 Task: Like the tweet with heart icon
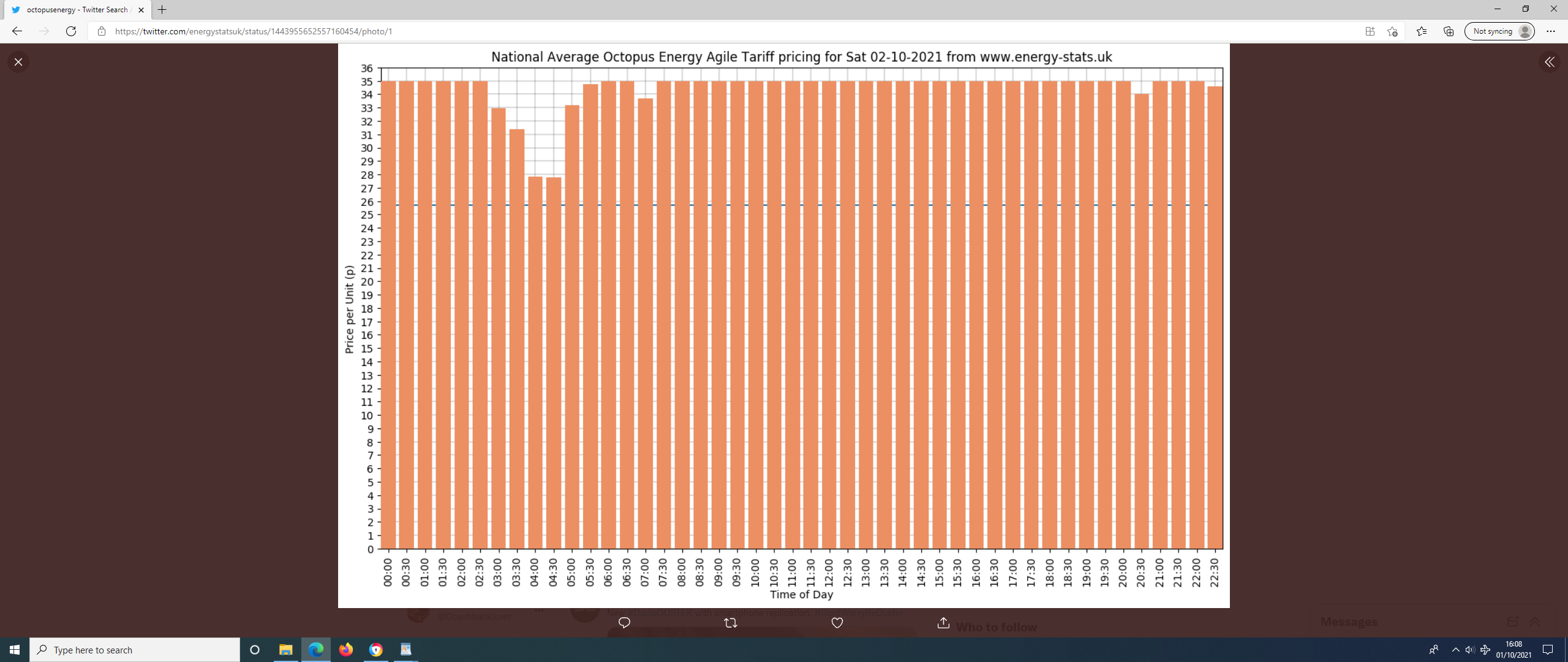pyautogui.click(x=837, y=623)
